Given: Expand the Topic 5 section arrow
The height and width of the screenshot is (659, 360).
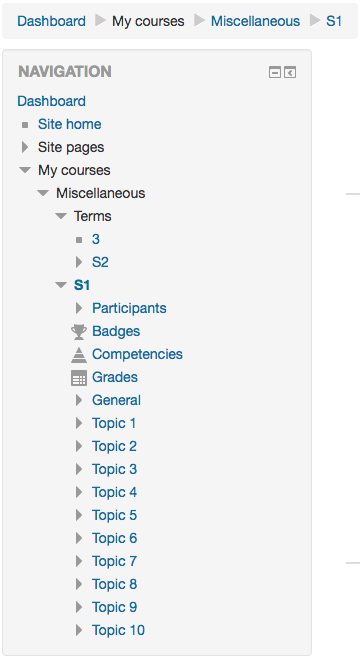Looking at the screenshot, I should click(x=79, y=515).
